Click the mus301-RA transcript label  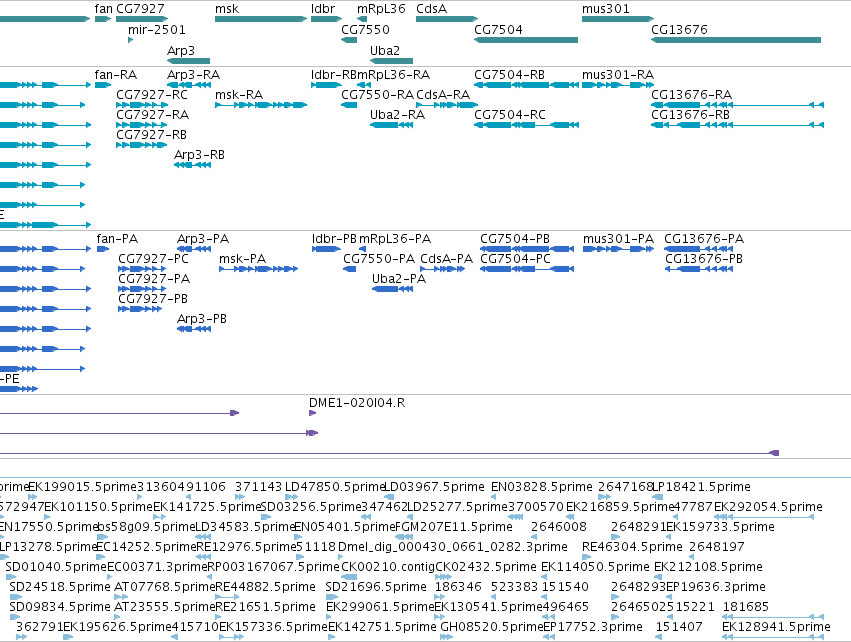tap(618, 74)
